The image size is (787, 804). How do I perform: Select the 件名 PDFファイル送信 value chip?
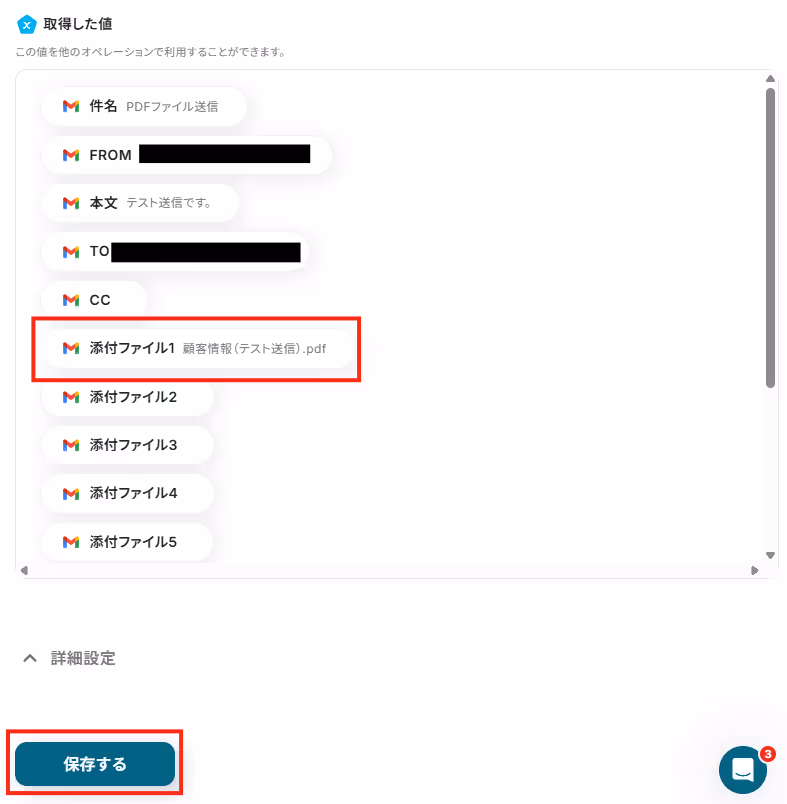[x=144, y=106]
